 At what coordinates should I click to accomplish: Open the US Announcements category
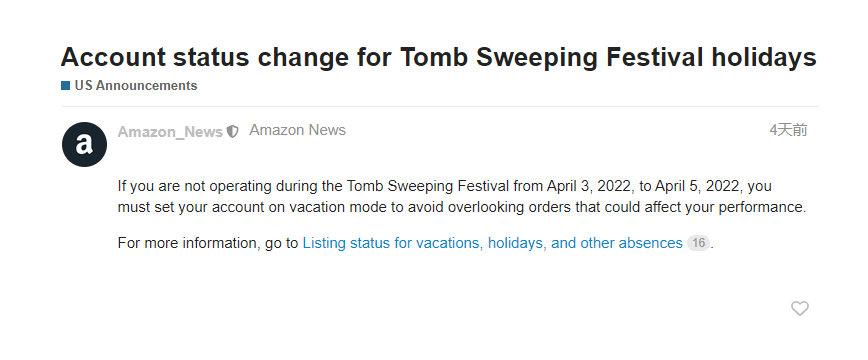pyautogui.click(x=136, y=85)
